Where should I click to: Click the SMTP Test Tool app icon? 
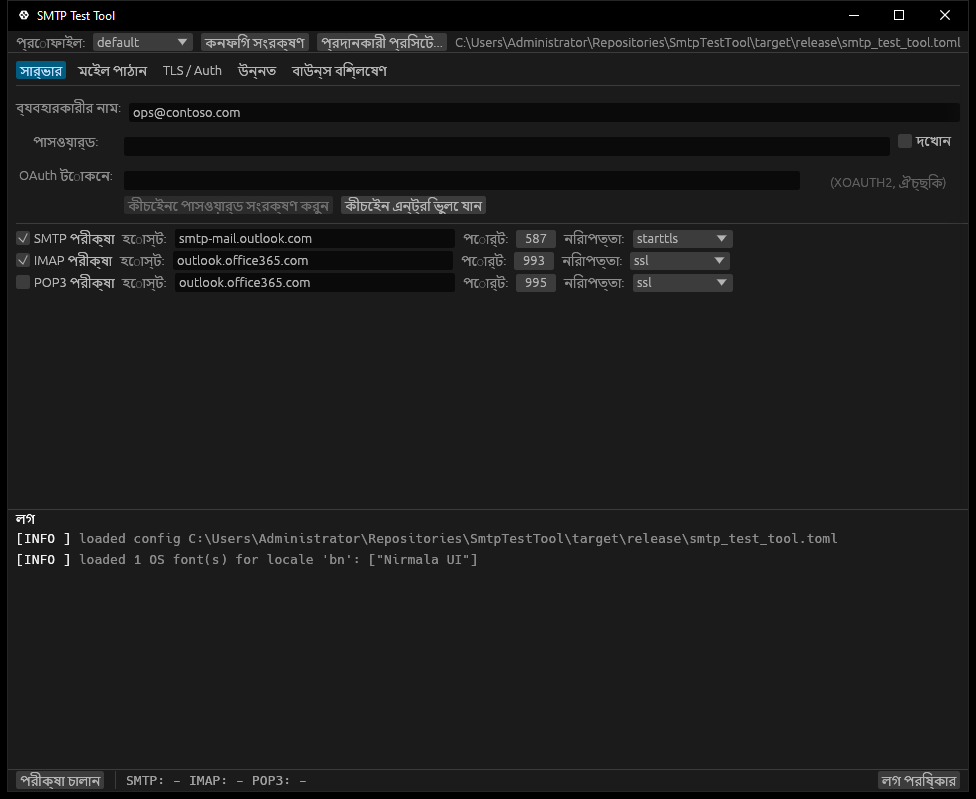click(24, 15)
